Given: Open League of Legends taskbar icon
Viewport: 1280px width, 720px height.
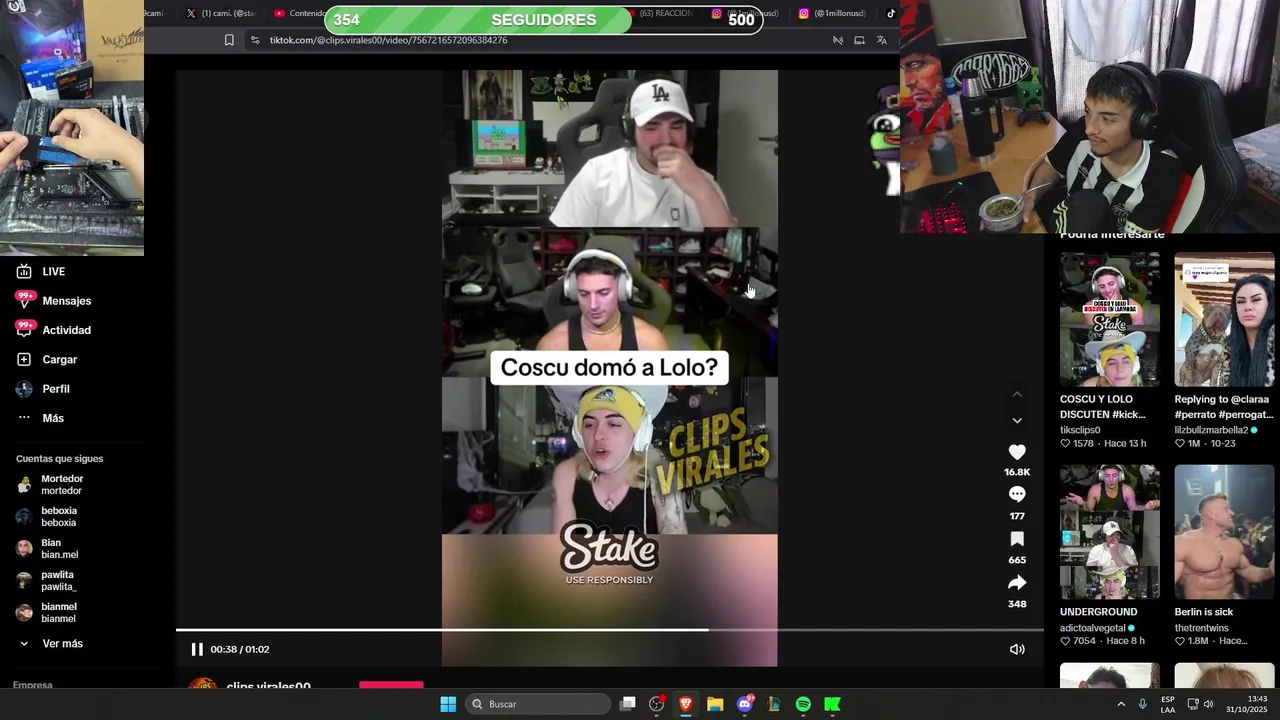Looking at the screenshot, I should [774, 704].
